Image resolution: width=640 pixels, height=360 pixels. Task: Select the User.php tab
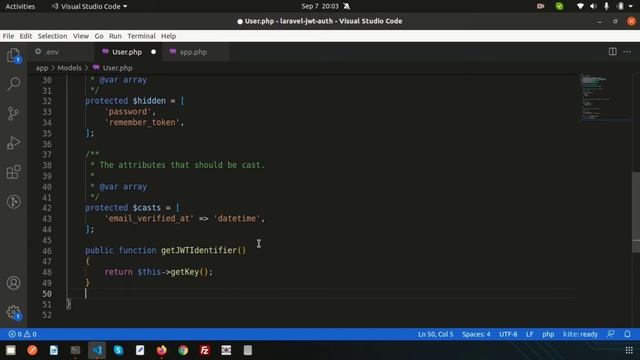pos(128,52)
